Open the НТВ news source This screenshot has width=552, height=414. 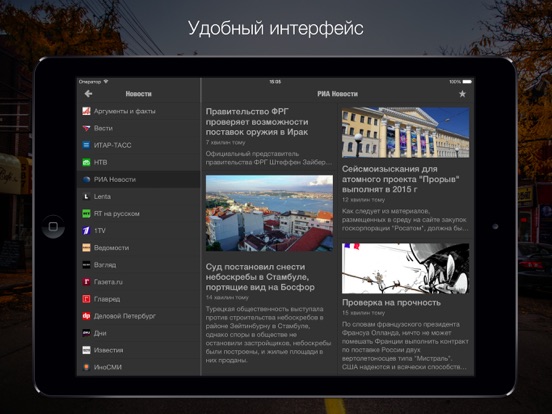139,162
